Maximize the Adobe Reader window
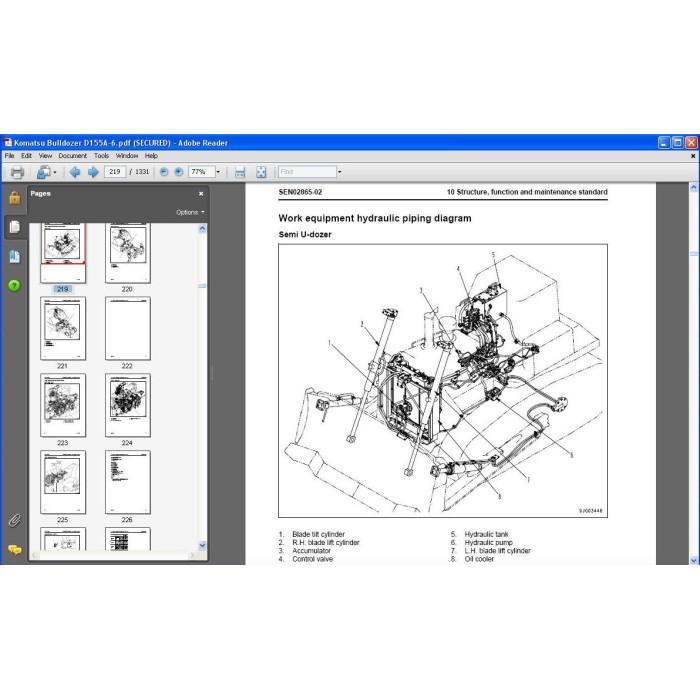Screen dimensions: 700x700 coord(678,143)
